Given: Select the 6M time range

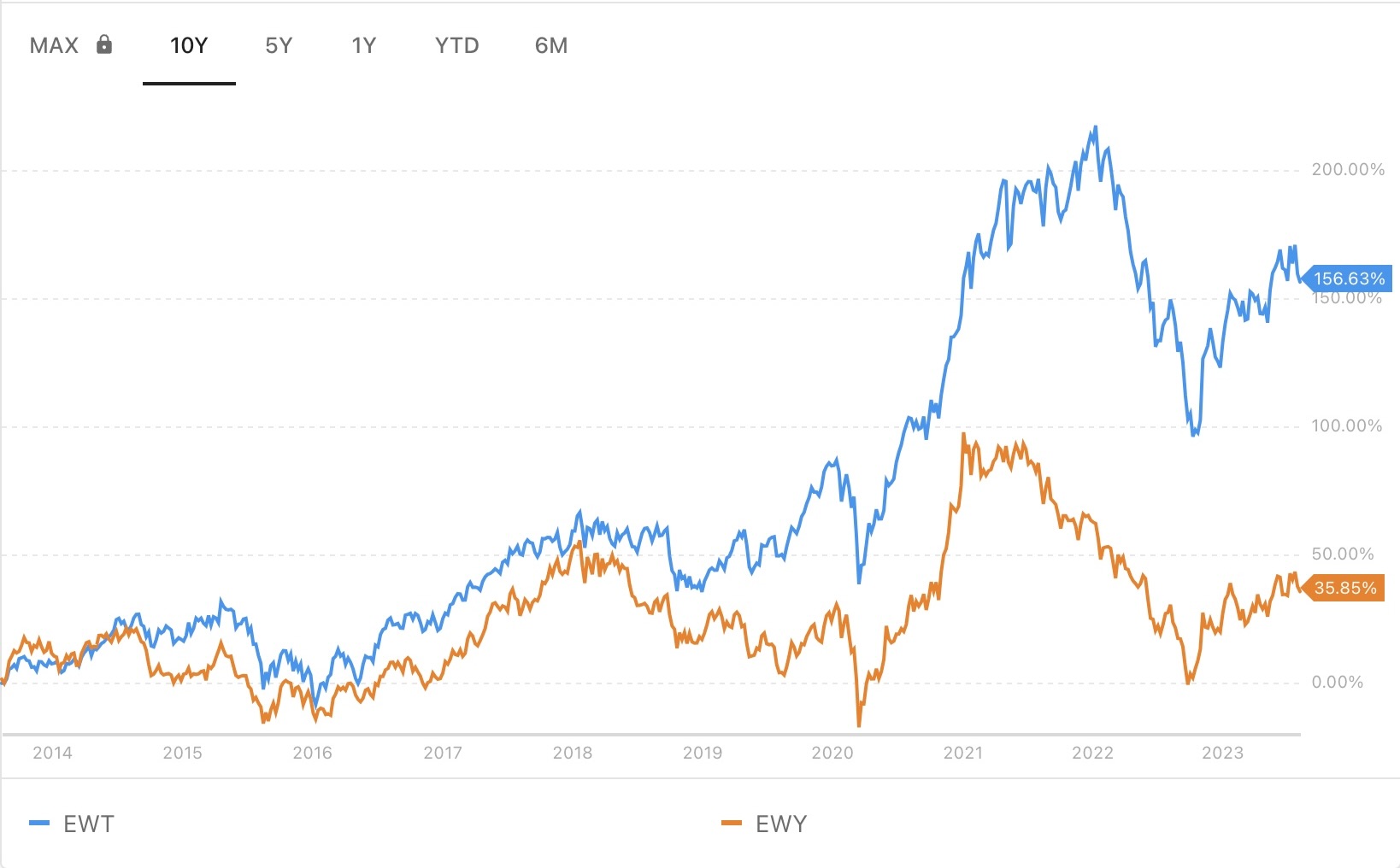Looking at the screenshot, I should [x=551, y=45].
